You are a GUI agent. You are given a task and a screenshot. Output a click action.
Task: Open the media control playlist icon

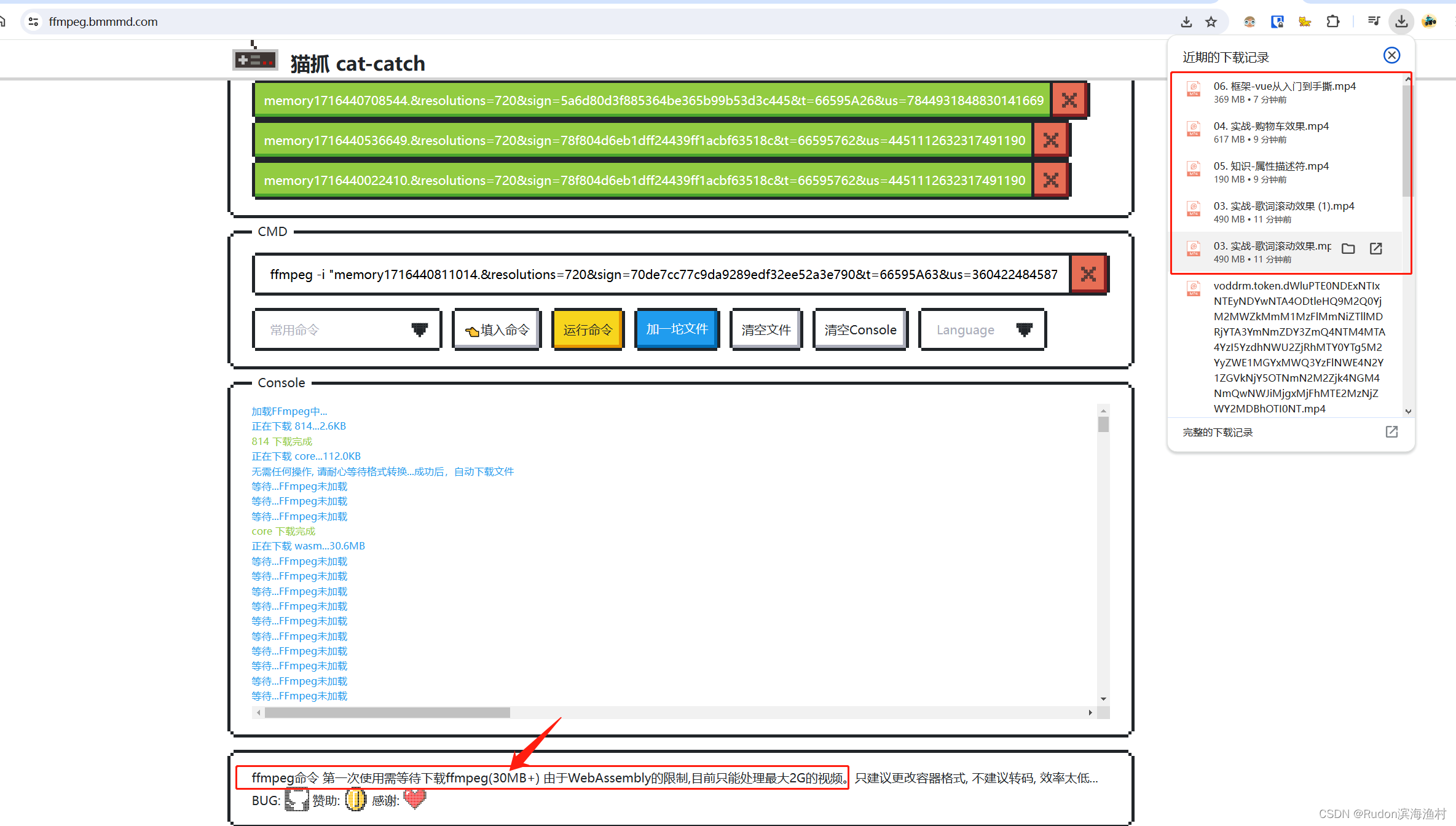(x=1374, y=22)
